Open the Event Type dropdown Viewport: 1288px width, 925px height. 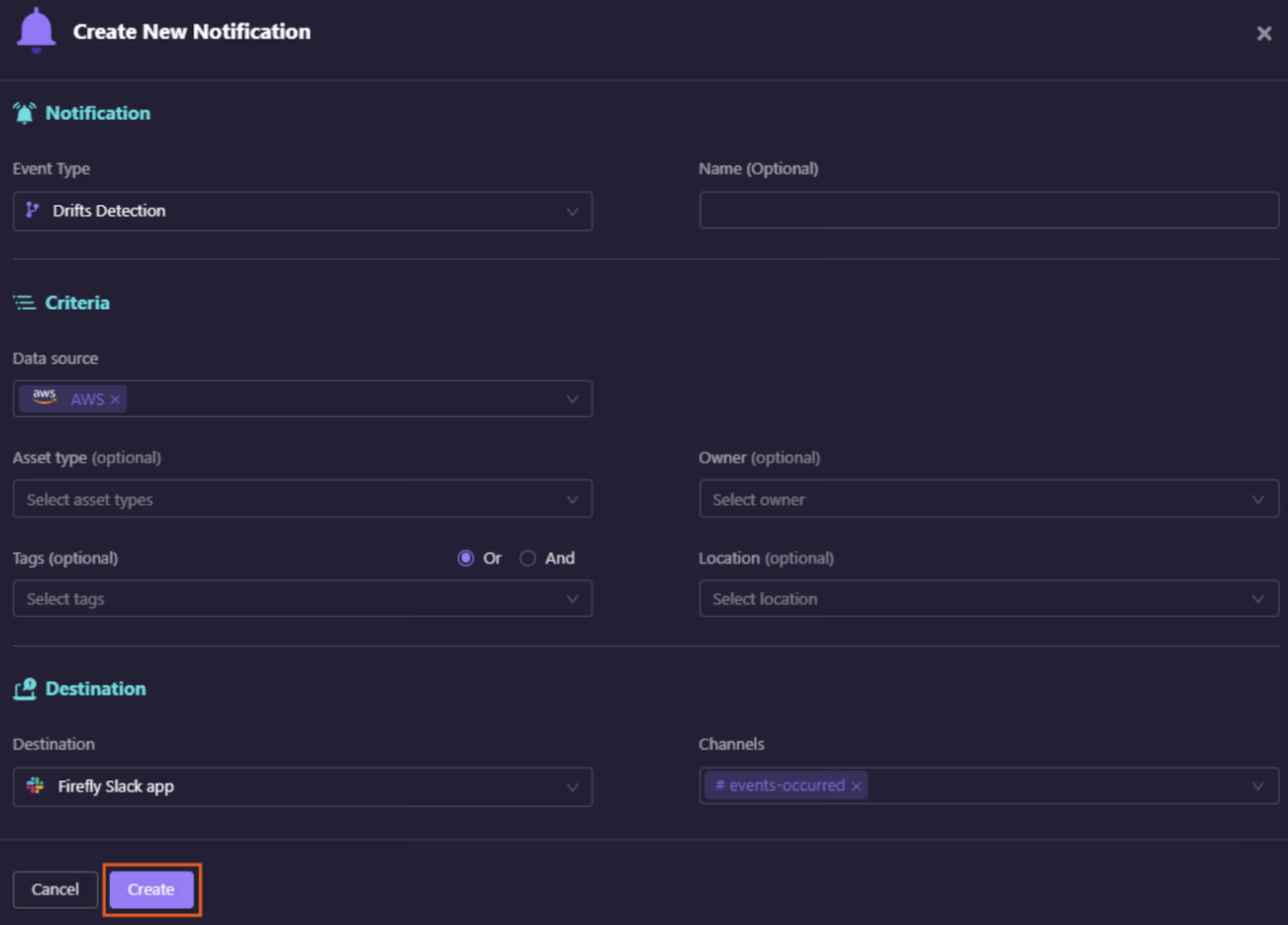click(x=303, y=211)
